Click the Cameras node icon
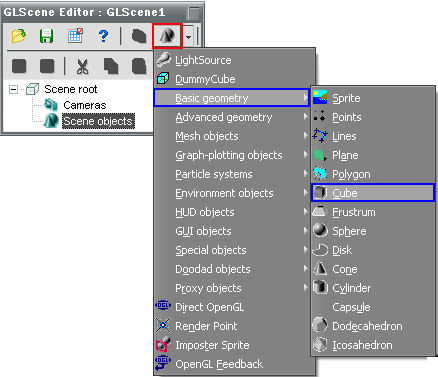 pos(51,105)
